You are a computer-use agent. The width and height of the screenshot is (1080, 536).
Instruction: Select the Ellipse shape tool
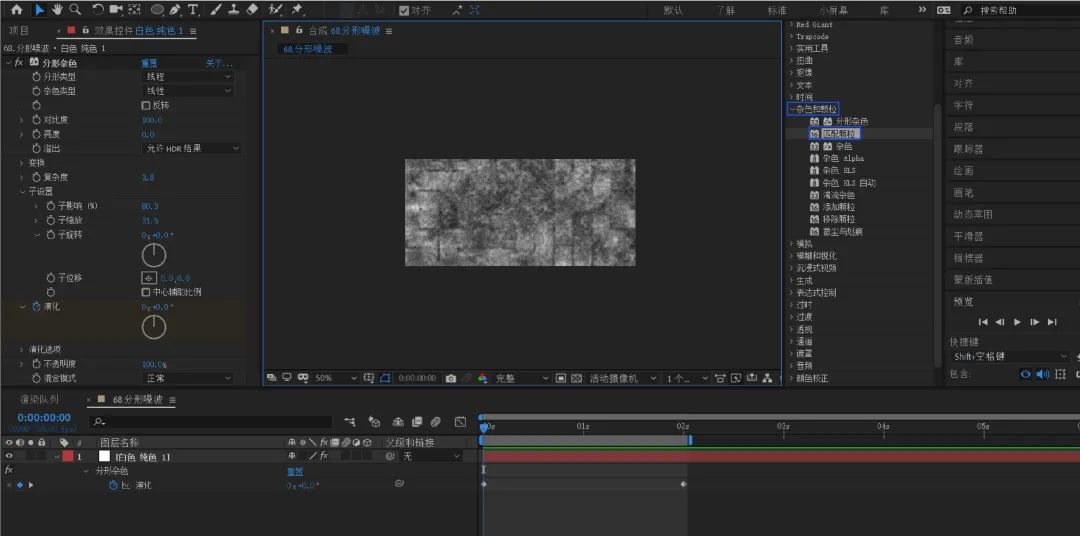(158, 10)
